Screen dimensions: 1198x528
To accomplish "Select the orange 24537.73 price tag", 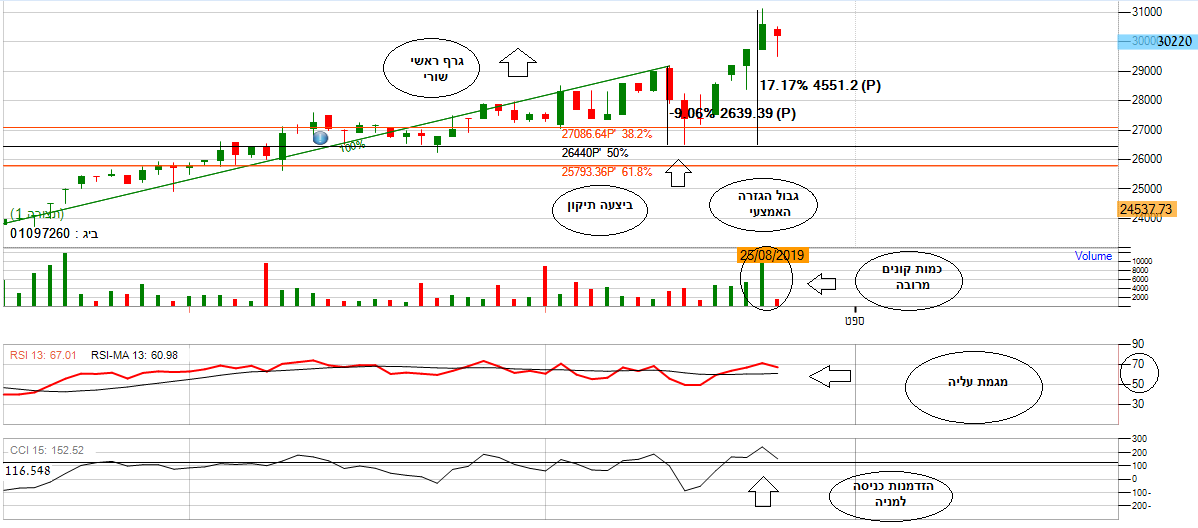I will click(1145, 210).
